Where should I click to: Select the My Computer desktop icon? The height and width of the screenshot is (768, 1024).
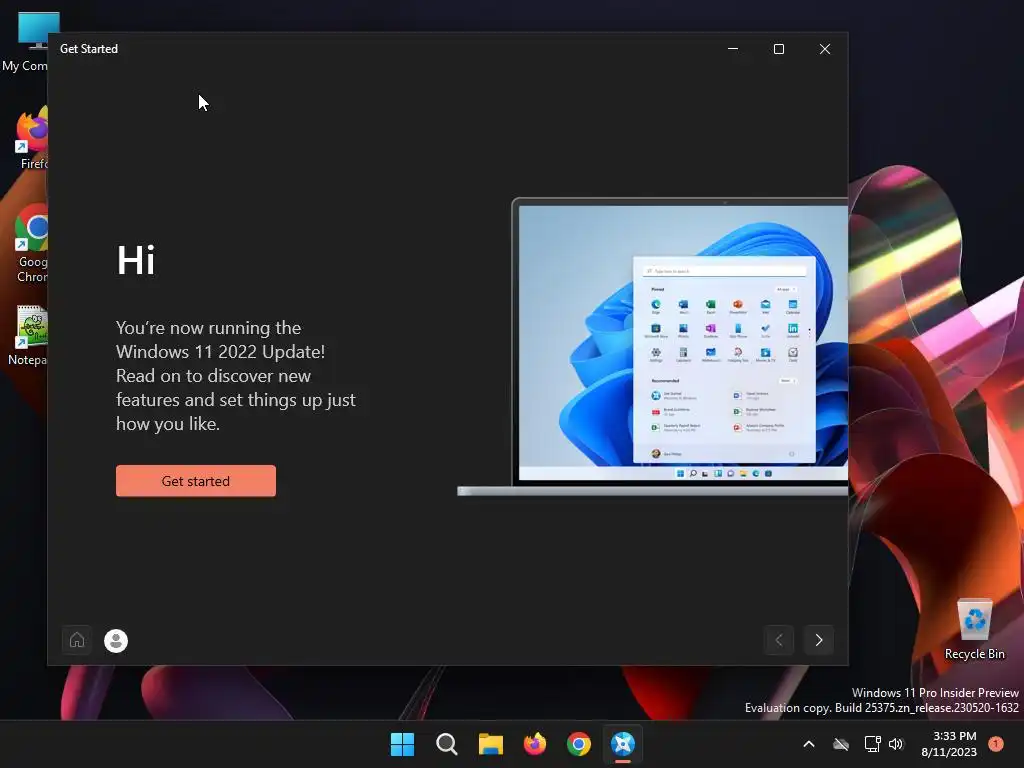click(26, 41)
